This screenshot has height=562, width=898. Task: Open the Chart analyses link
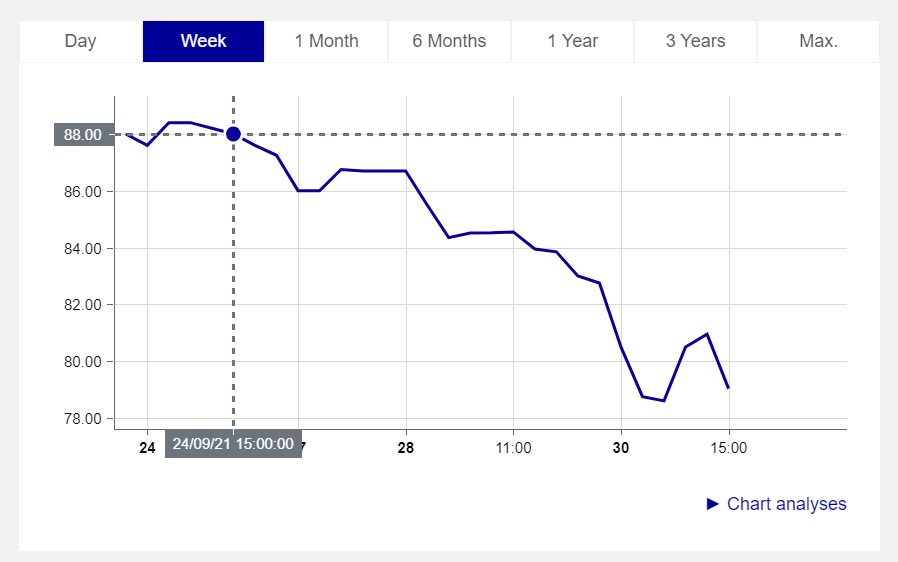(x=786, y=504)
